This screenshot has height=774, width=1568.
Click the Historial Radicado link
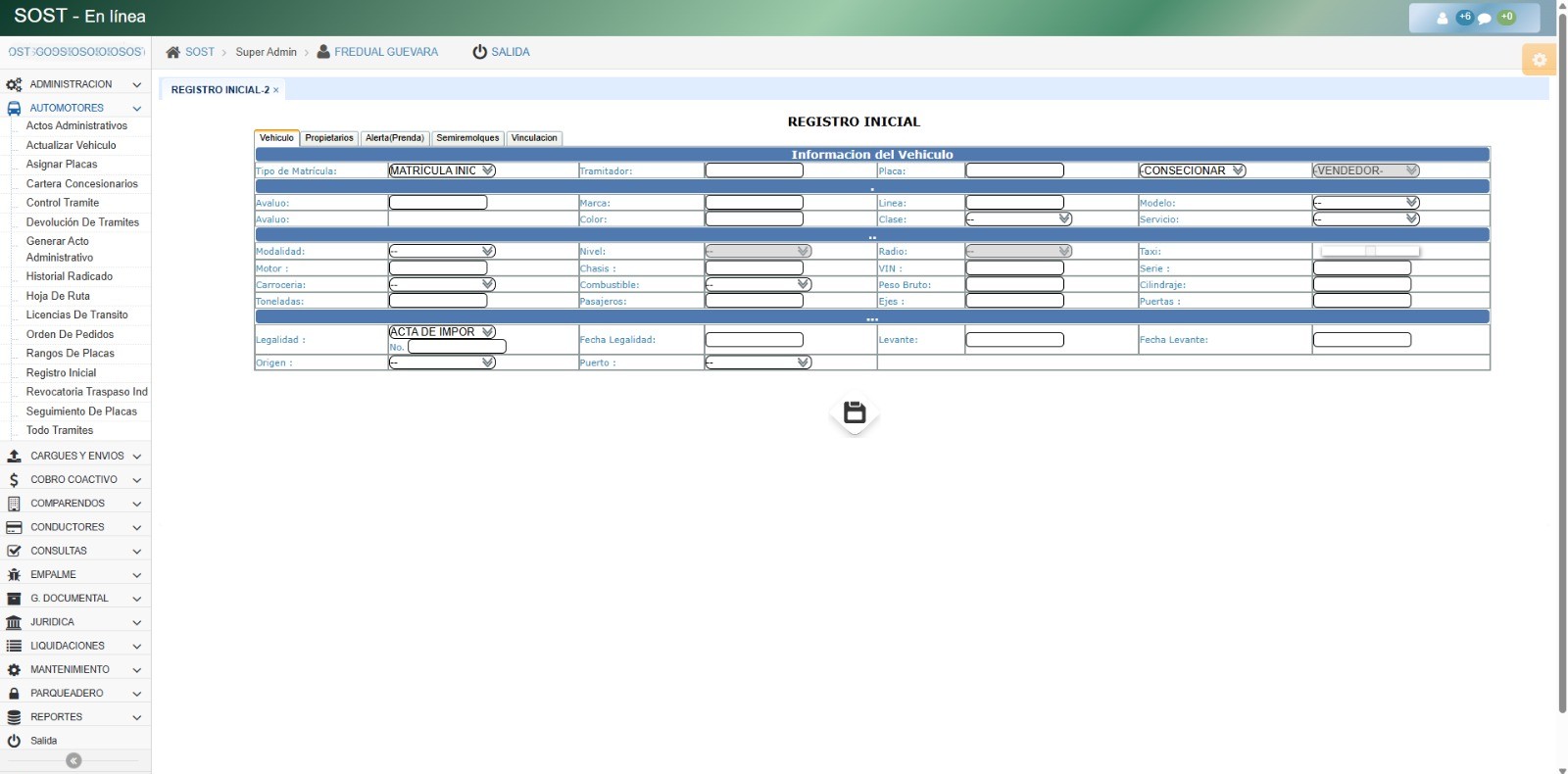[x=70, y=276]
